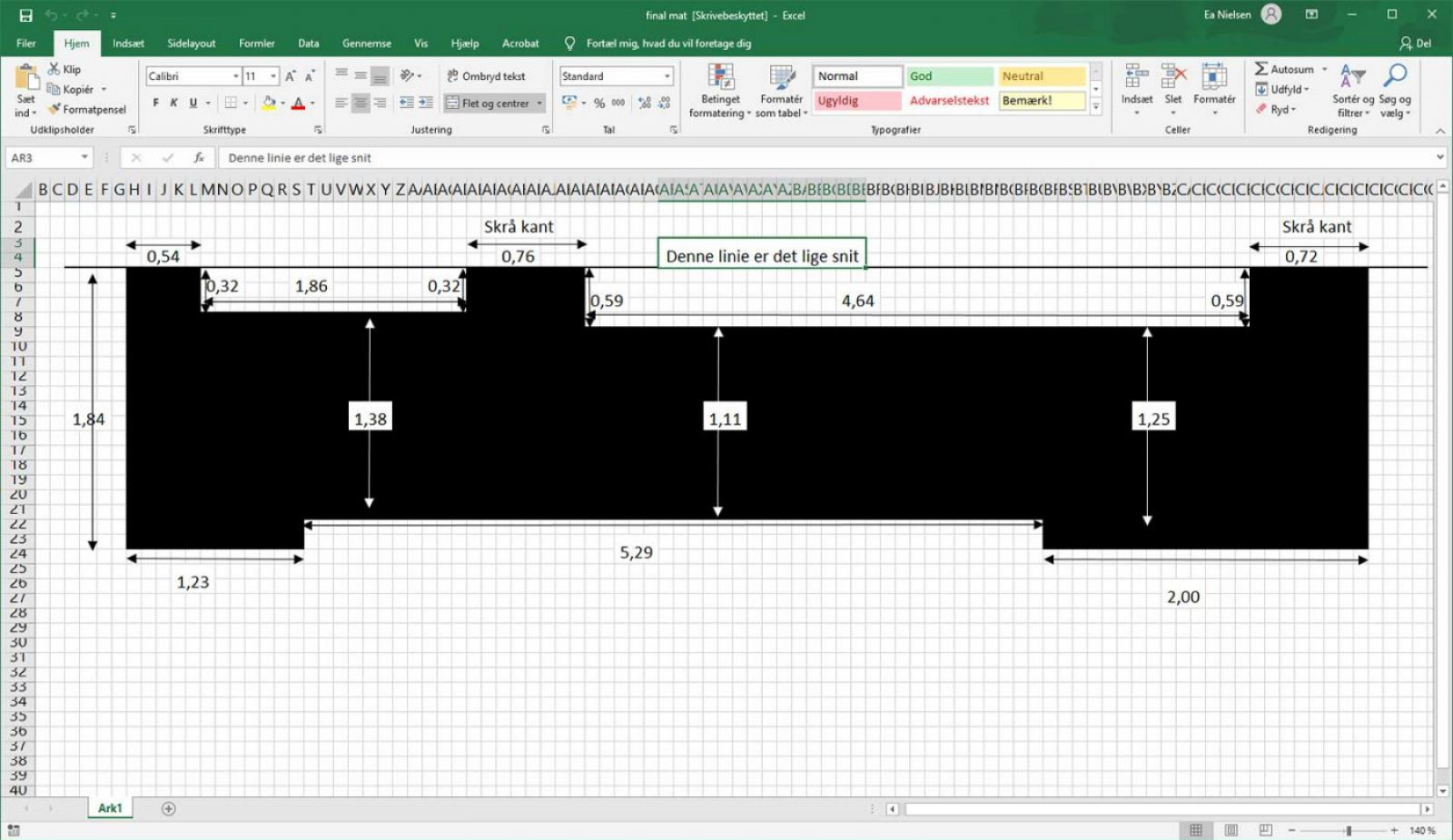1453x840 pixels.
Task: Open Betinget formatering in the ribbon
Action: click(x=720, y=91)
